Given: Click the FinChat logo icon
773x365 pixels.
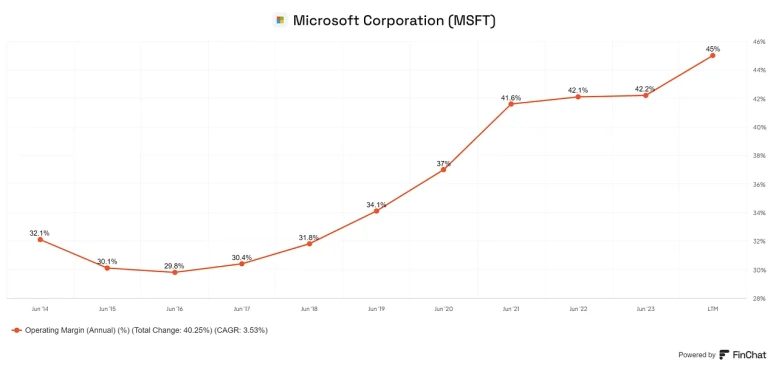Looking at the screenshot, I should (x=725, y=355).
